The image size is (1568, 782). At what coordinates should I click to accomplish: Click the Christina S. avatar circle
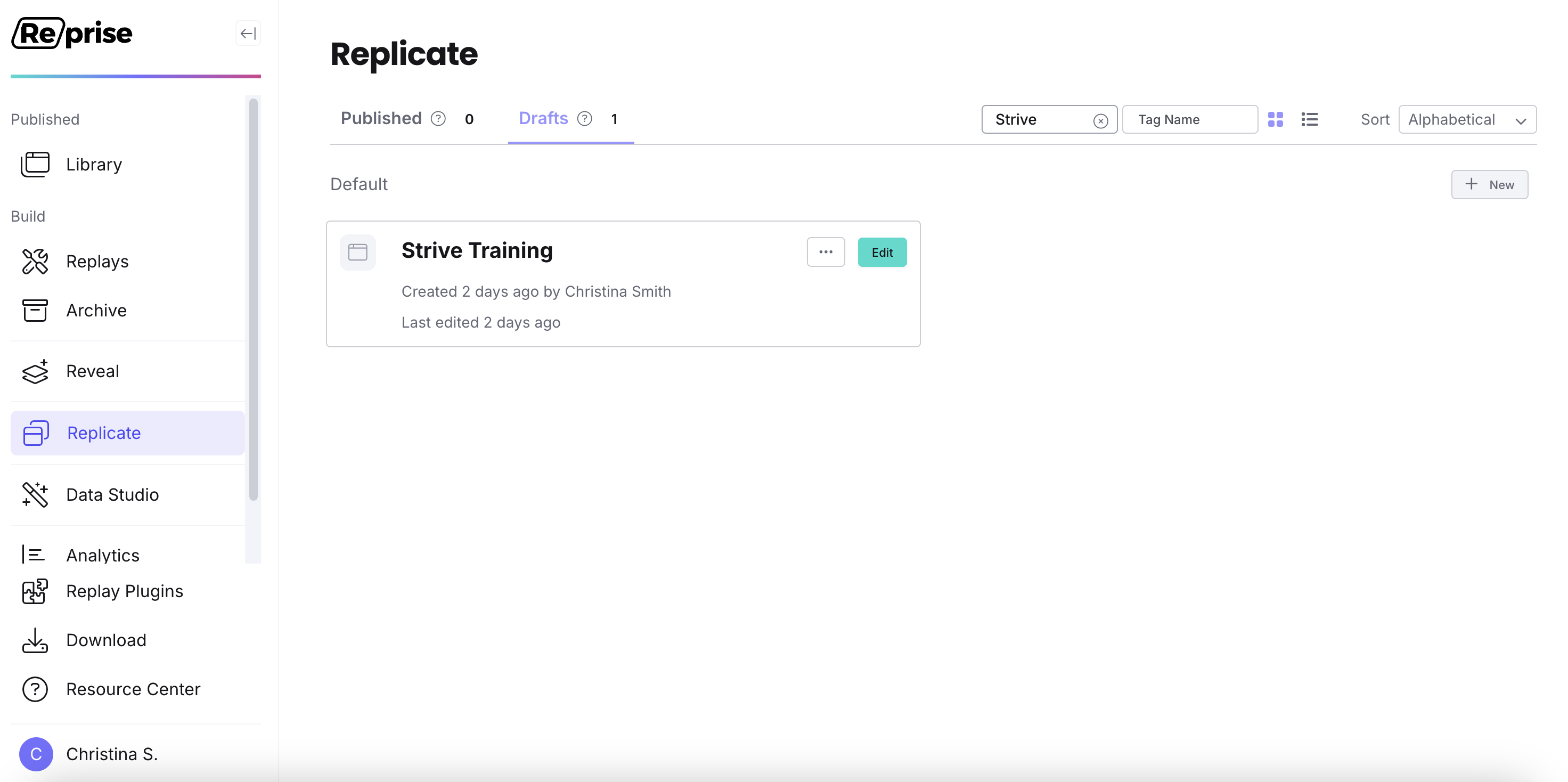[36, 754]
